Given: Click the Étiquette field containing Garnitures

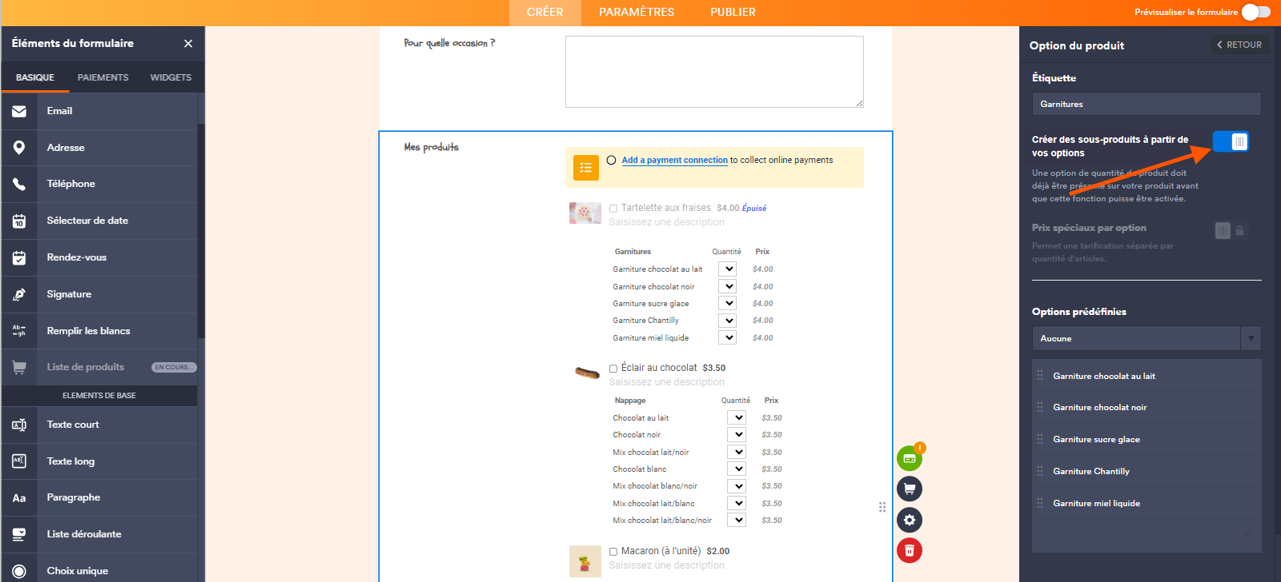Looking at the screenshot, I should (x=1146, y=103).
